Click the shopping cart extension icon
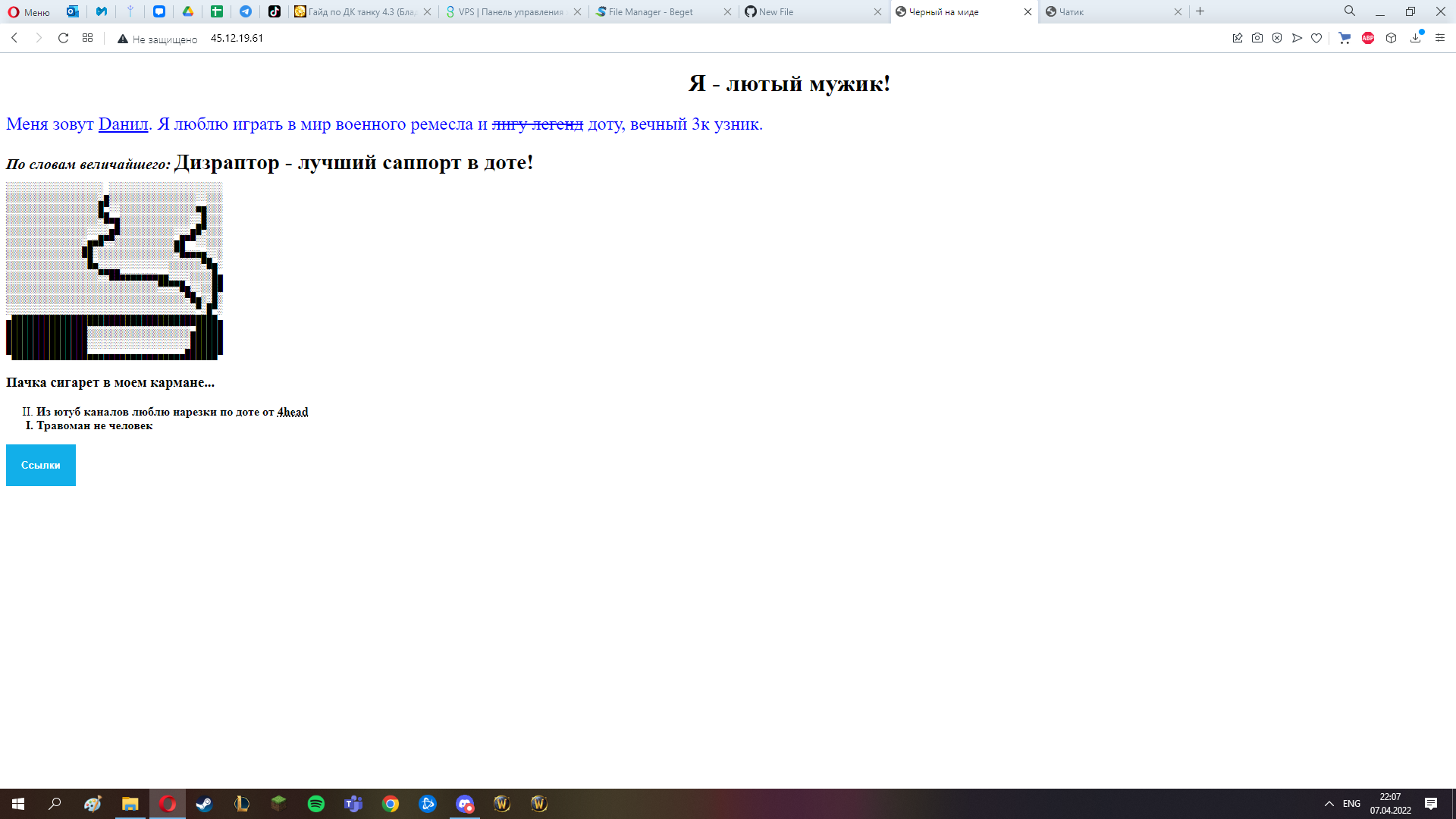 [x=1345, y=38]
